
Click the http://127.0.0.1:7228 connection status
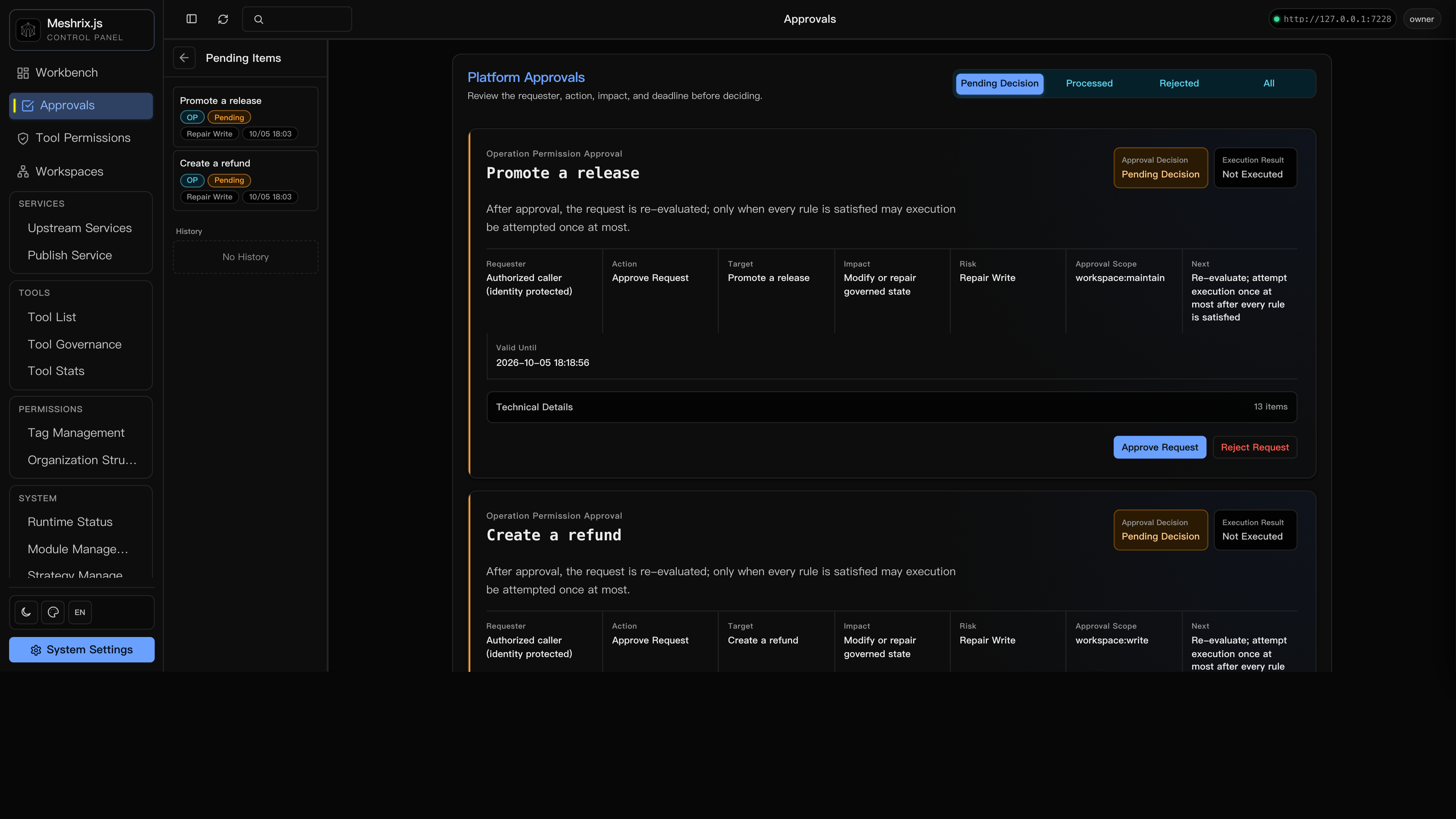[x=1332, y=19]
